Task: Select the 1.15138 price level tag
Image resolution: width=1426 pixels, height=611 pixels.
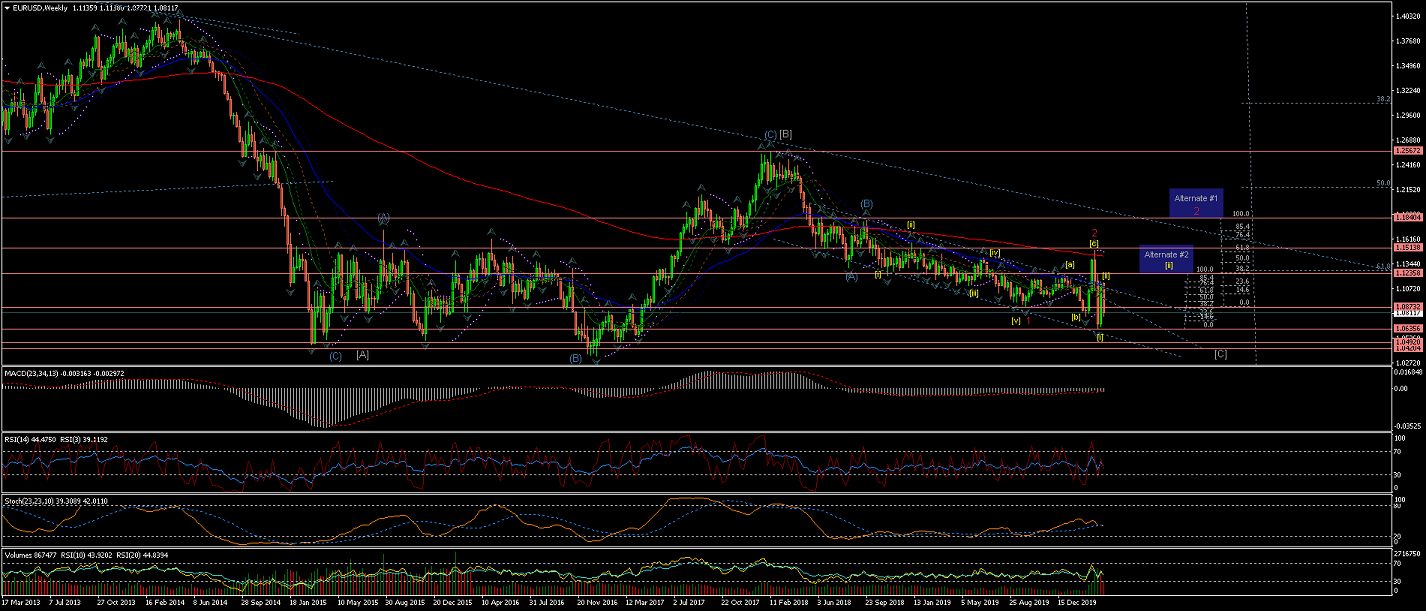Action: tap(1408, 247)
